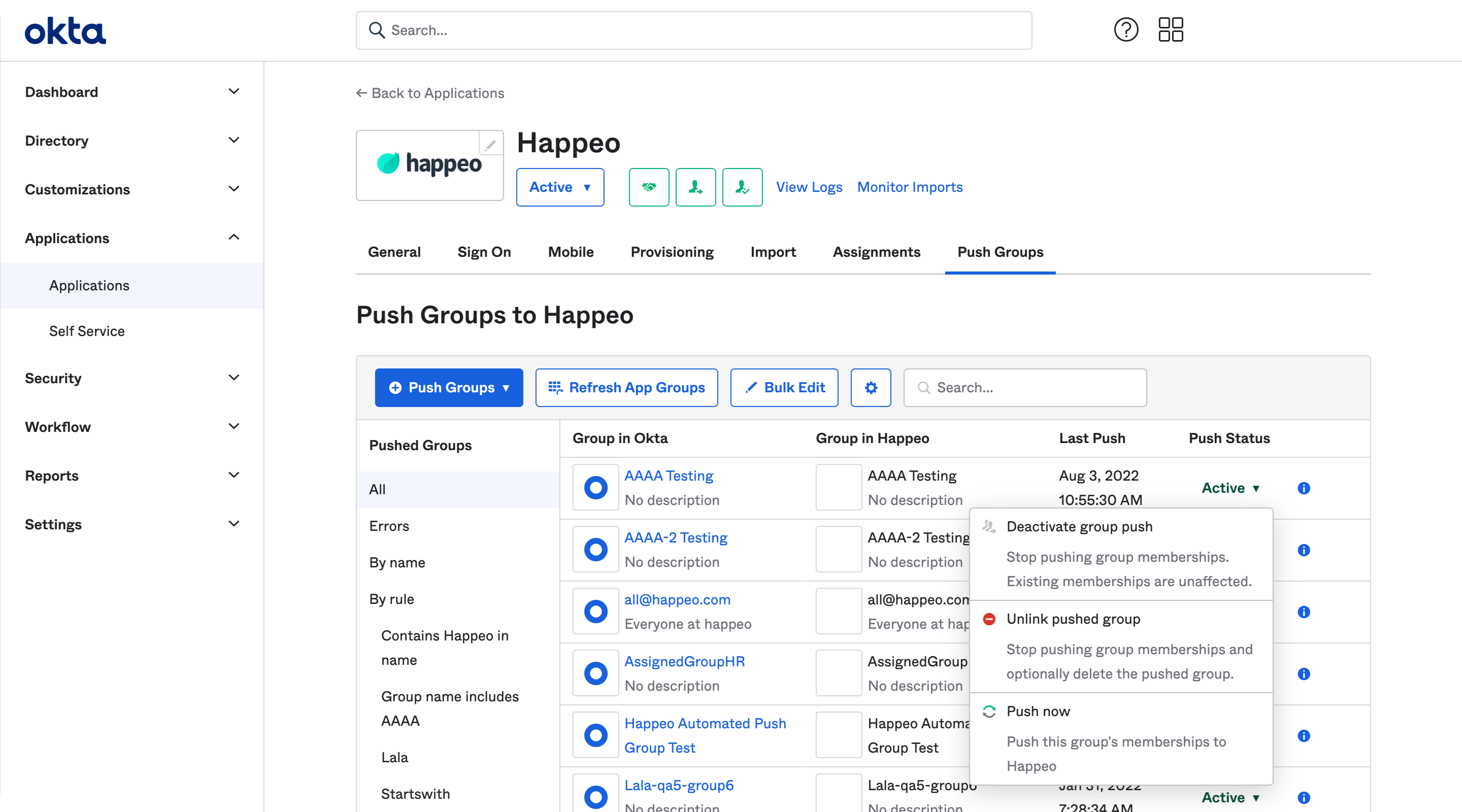Select the Group name includes AAAA rule

pos(457,708)
